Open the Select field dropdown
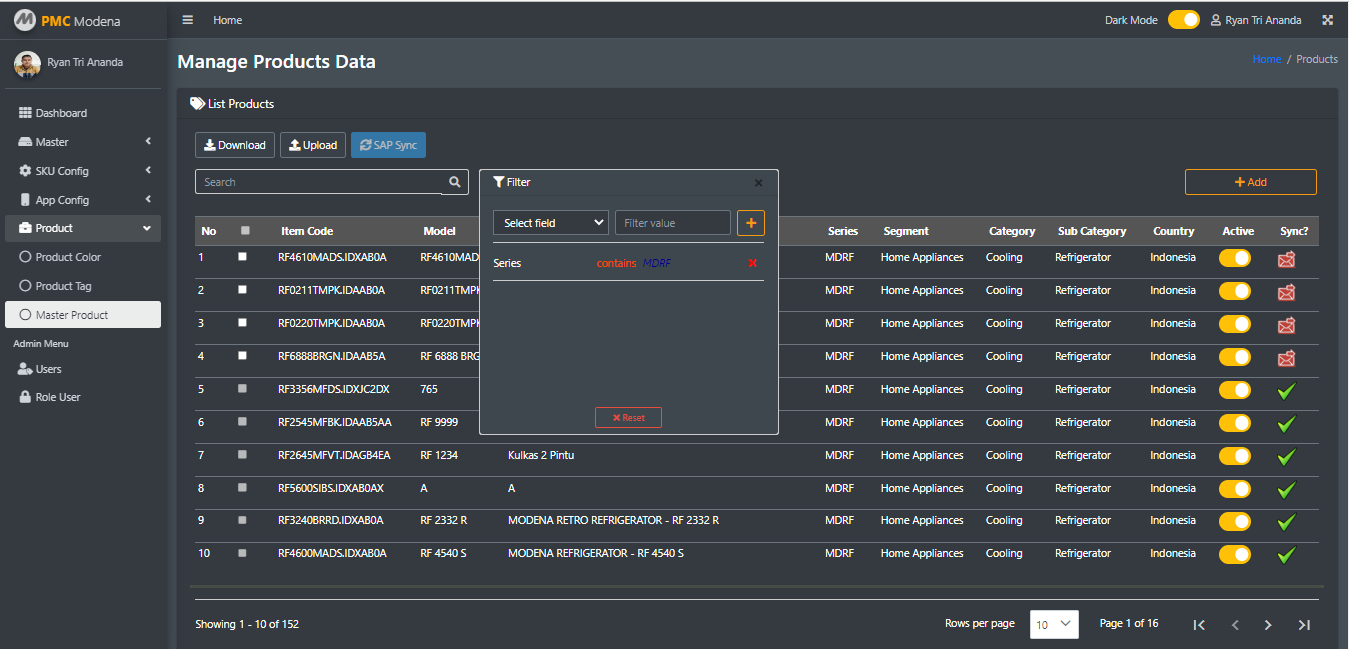This screenshot has height=649, width=1349. point(551,223)
